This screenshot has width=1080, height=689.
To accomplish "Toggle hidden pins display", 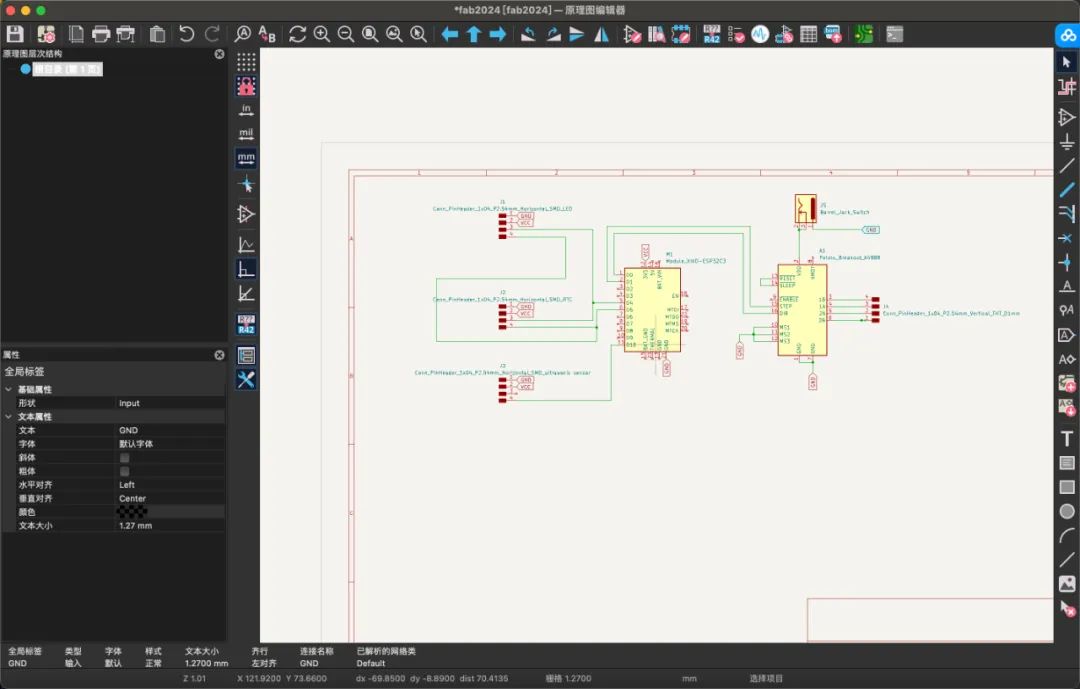I will pos(246,214).
